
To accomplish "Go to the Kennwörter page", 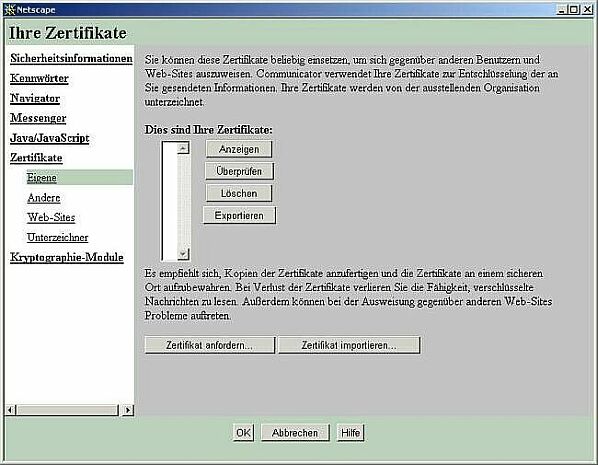I will (39, 78).
